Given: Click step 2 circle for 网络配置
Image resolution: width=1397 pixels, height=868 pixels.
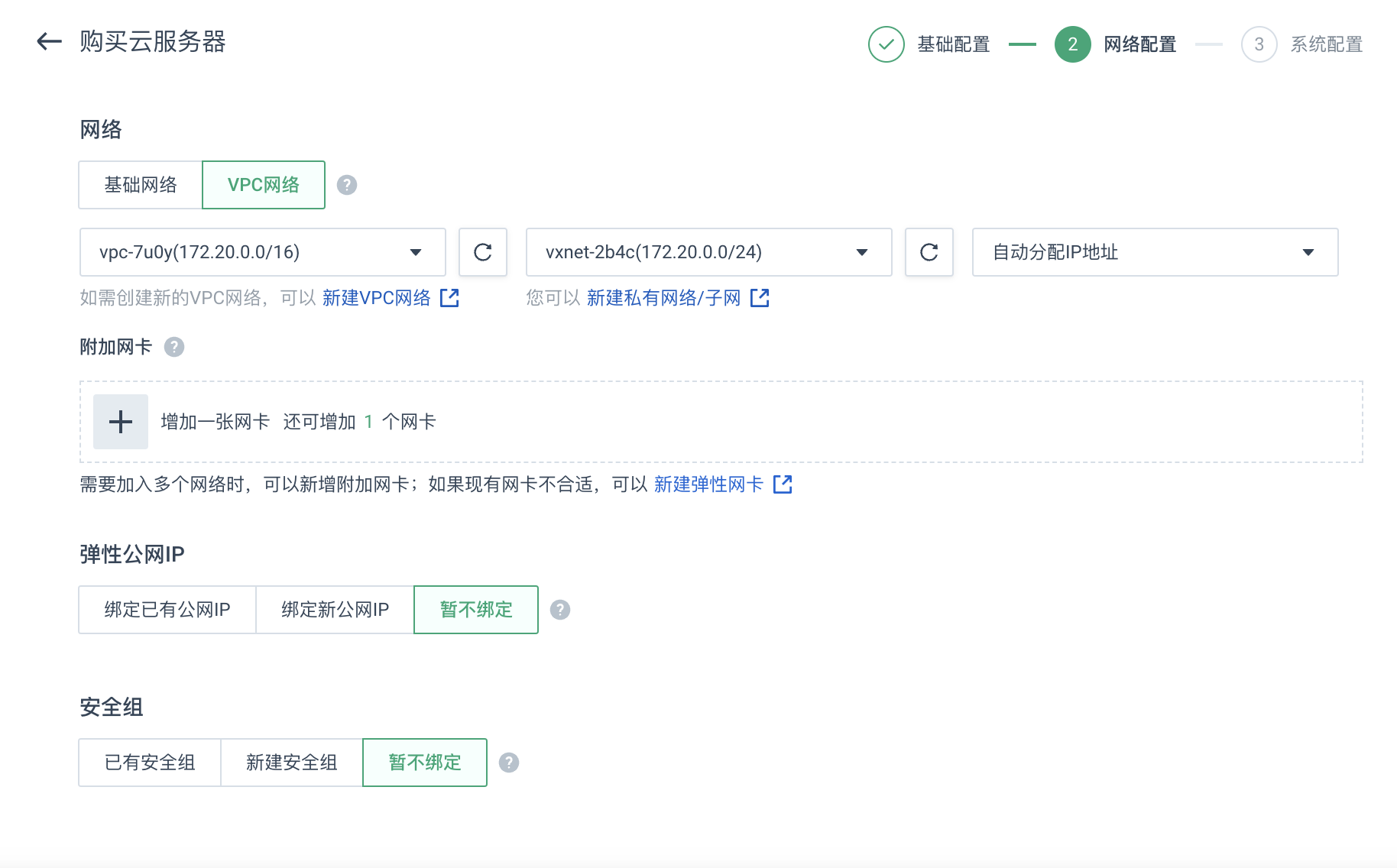Looking at the screenshot, I should (x=1073, y=44).
